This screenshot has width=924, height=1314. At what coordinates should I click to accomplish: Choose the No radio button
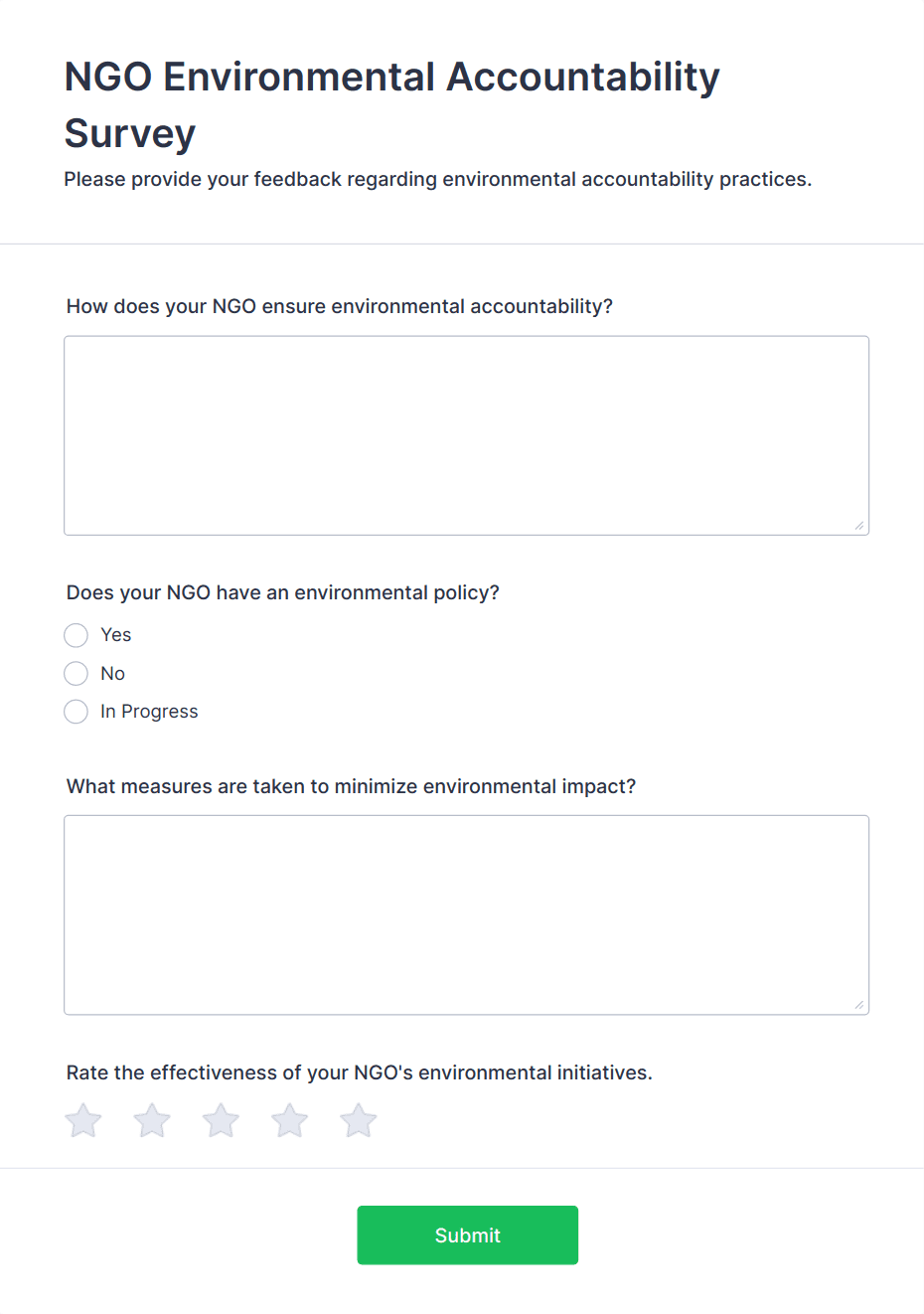(77, 674)
